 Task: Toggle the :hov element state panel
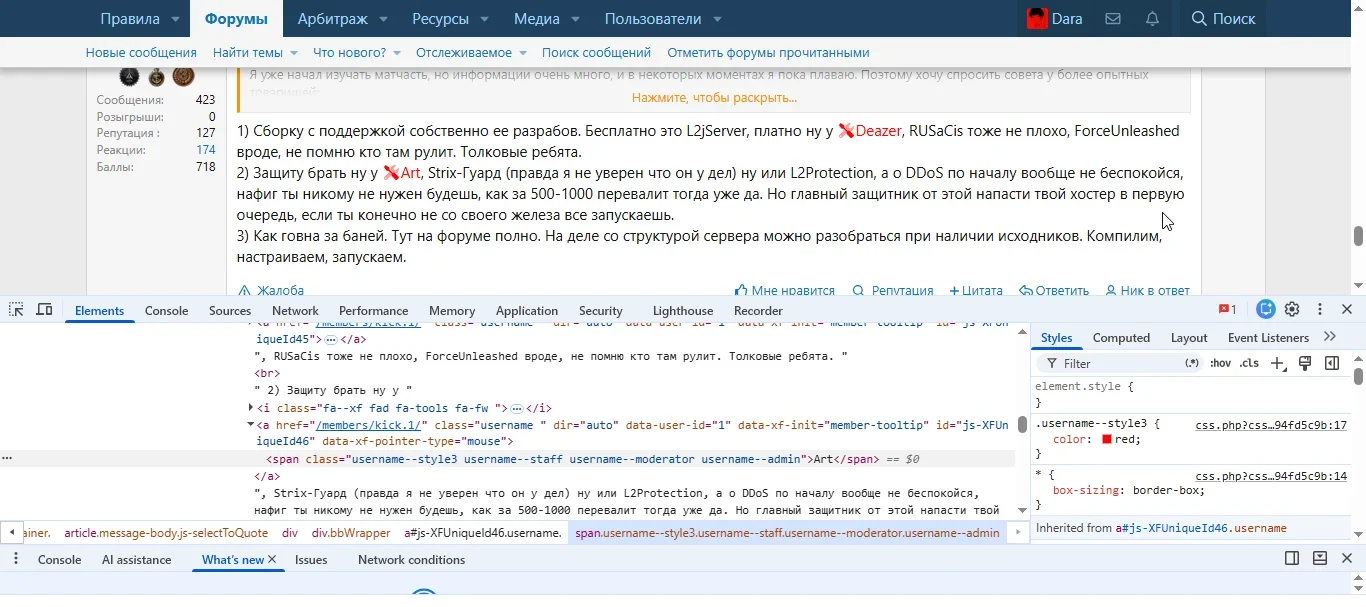click(1221, 363)
